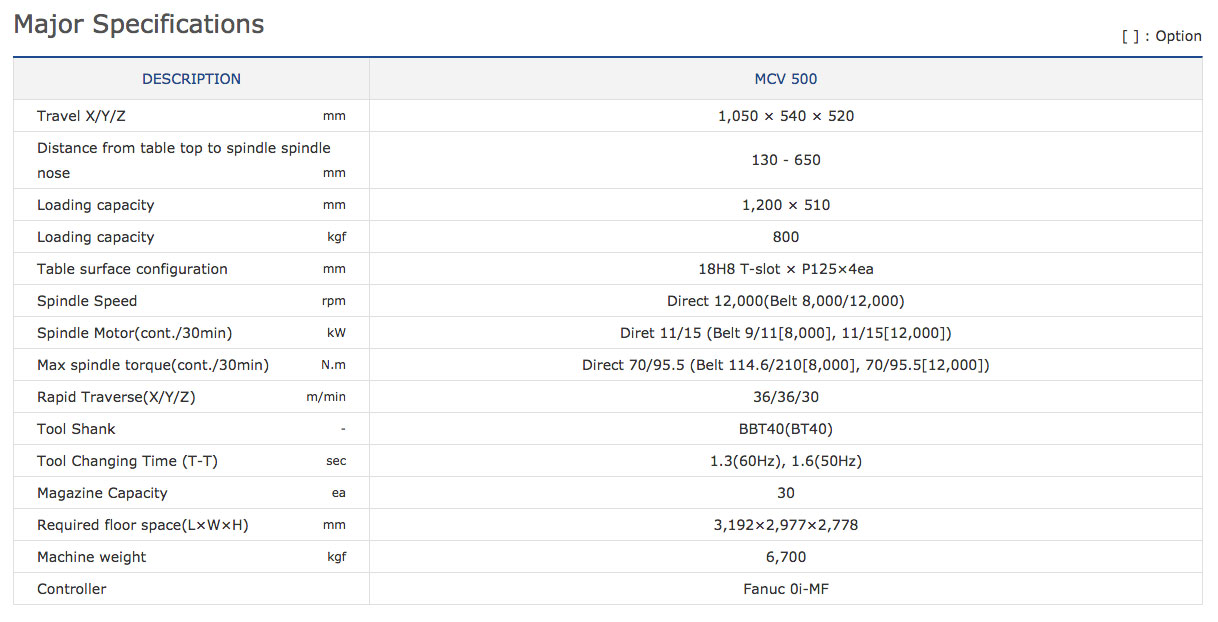Click the DESCRIPTION column header
The image size is (1218, 622).
click(x=191, y=79)
